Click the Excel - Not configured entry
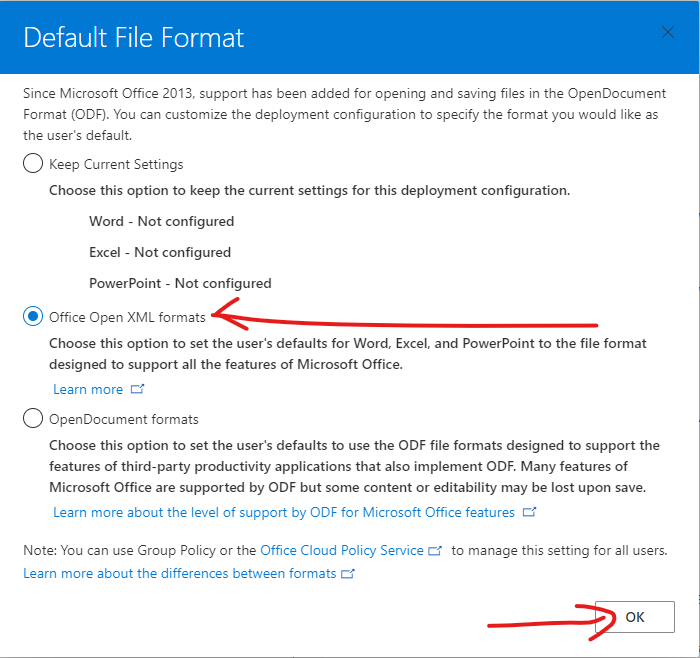 coord(160,252)
